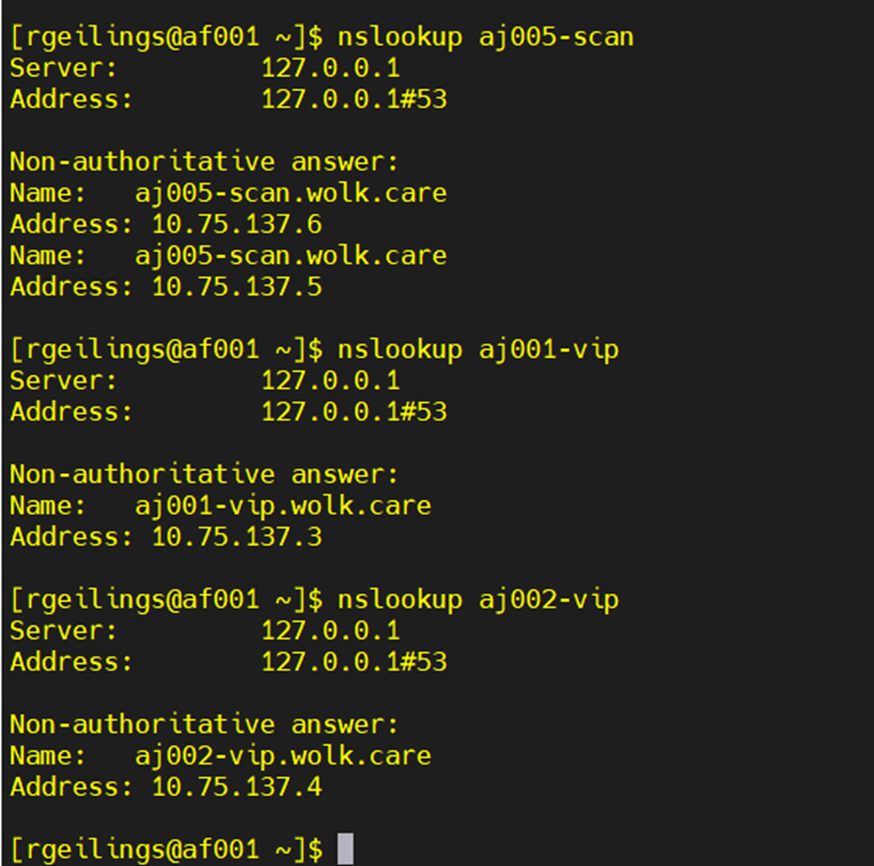Click the nslookup aj002-vip command text

(x=478, y=599)
